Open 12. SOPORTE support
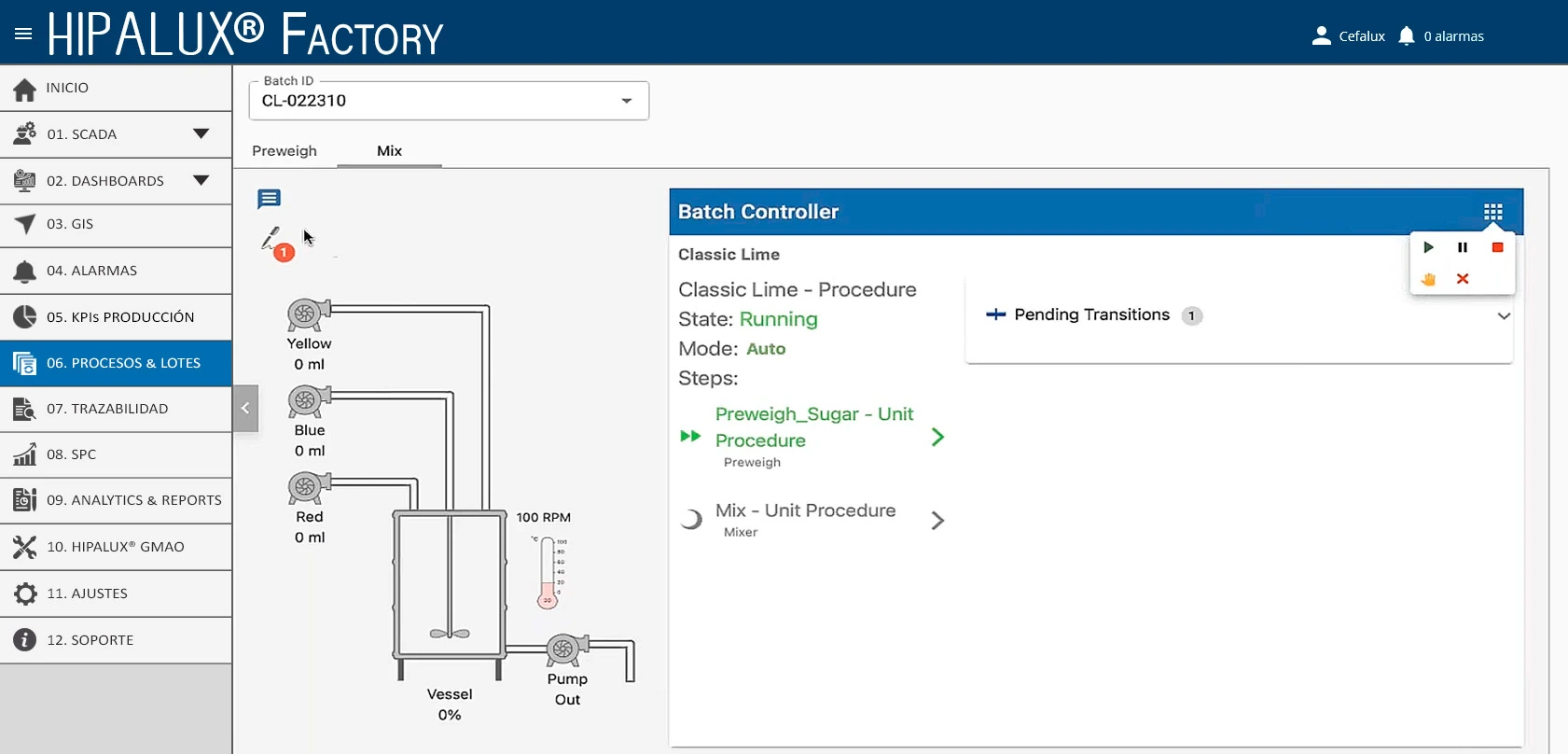 116,640
